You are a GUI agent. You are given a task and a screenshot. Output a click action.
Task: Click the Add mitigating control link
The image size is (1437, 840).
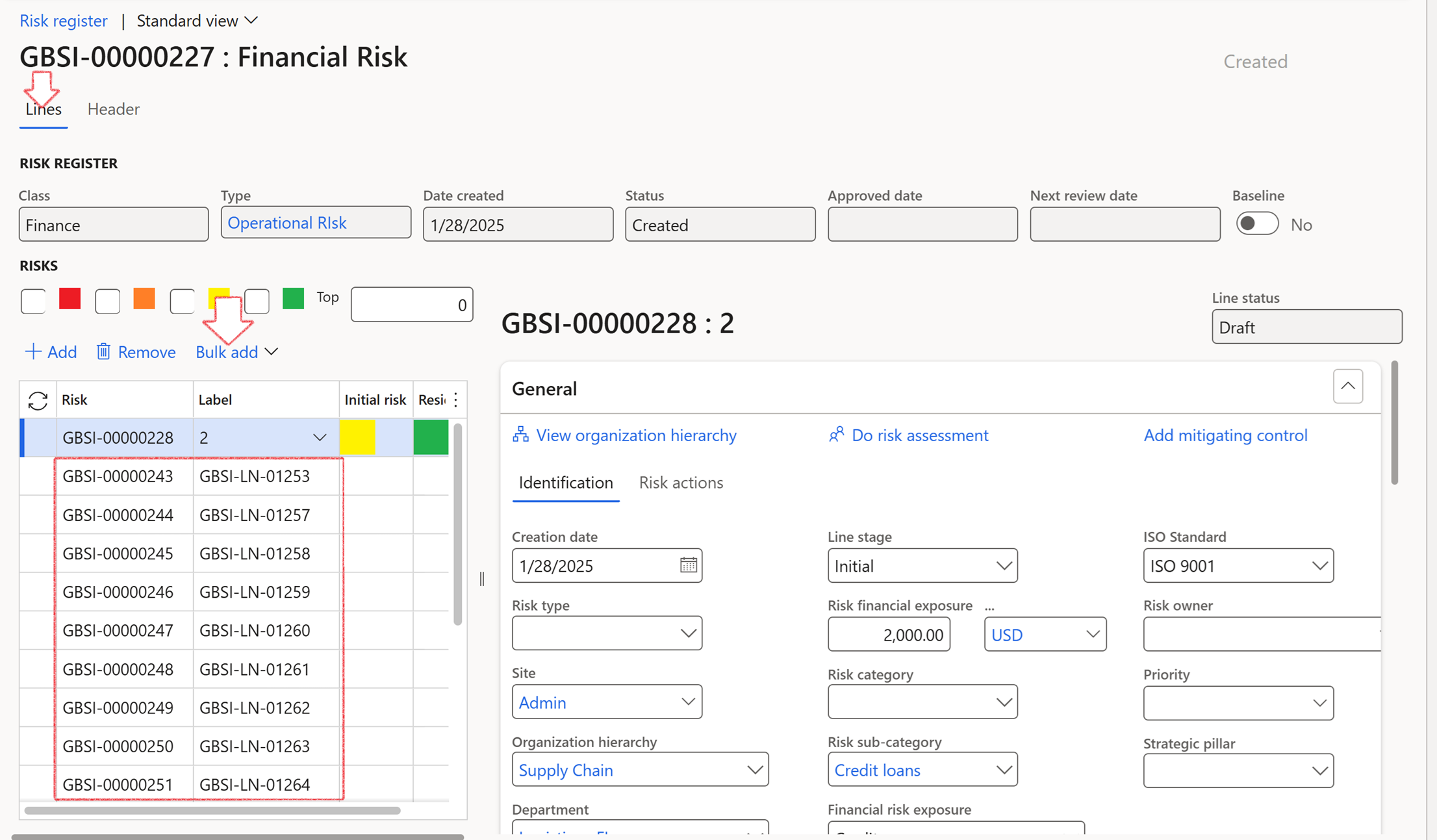[x=1225, y=435]
